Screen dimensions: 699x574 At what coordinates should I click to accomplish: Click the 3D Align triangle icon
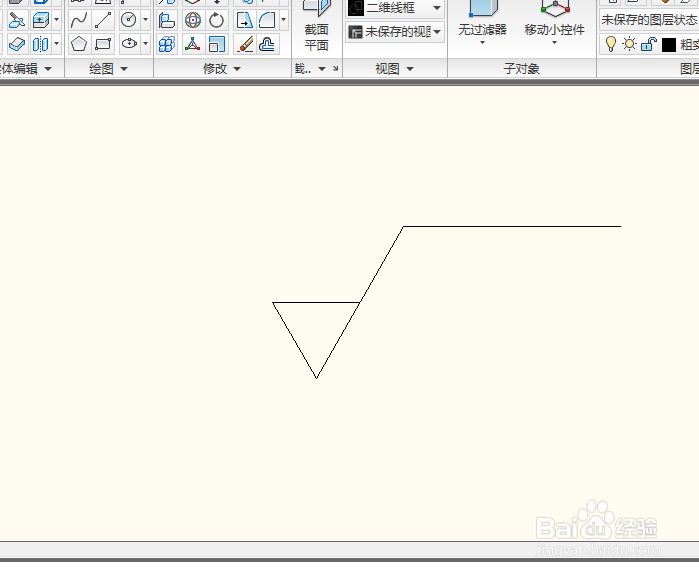[193, 44]
